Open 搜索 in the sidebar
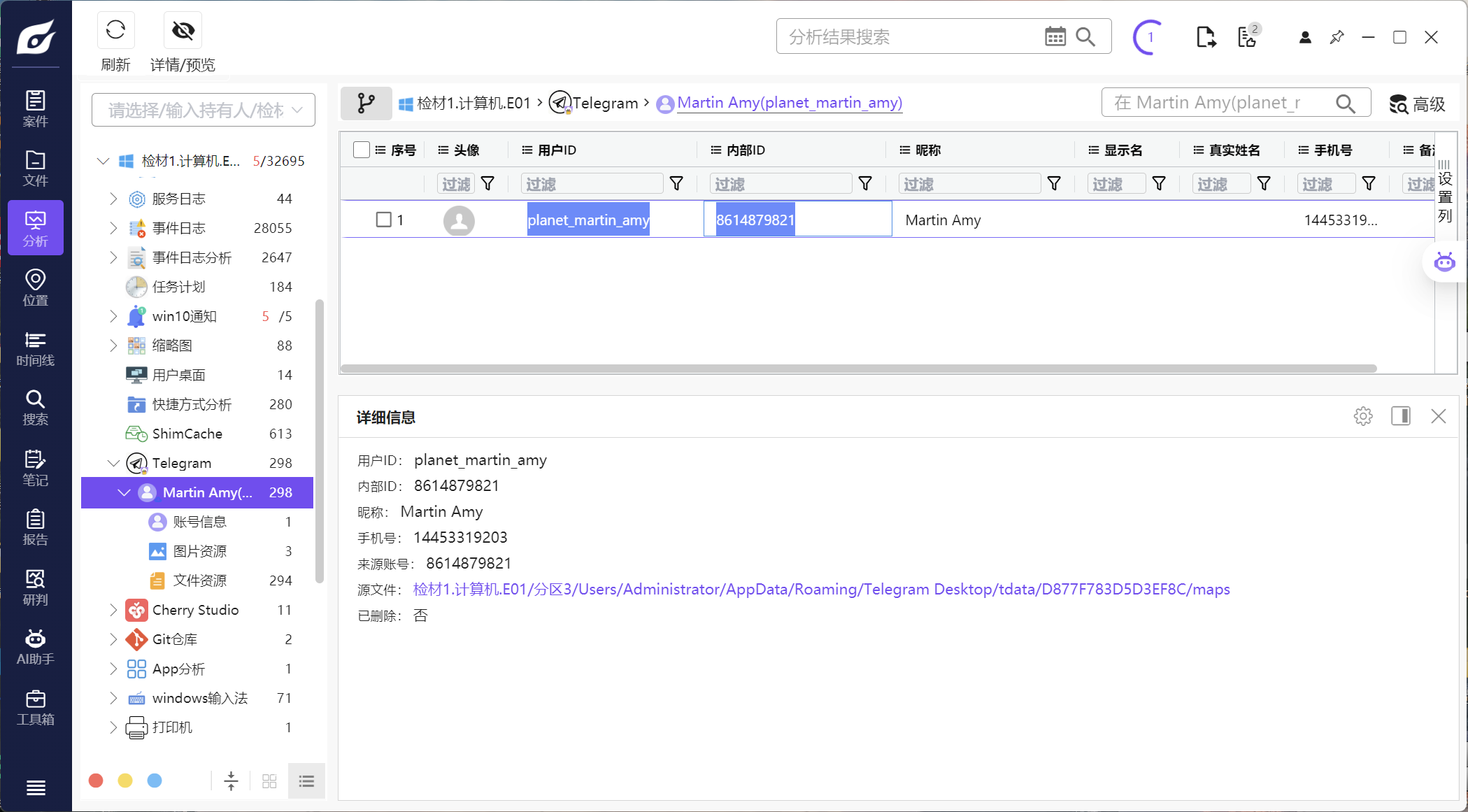The image size is (1468, 812). 36,407
